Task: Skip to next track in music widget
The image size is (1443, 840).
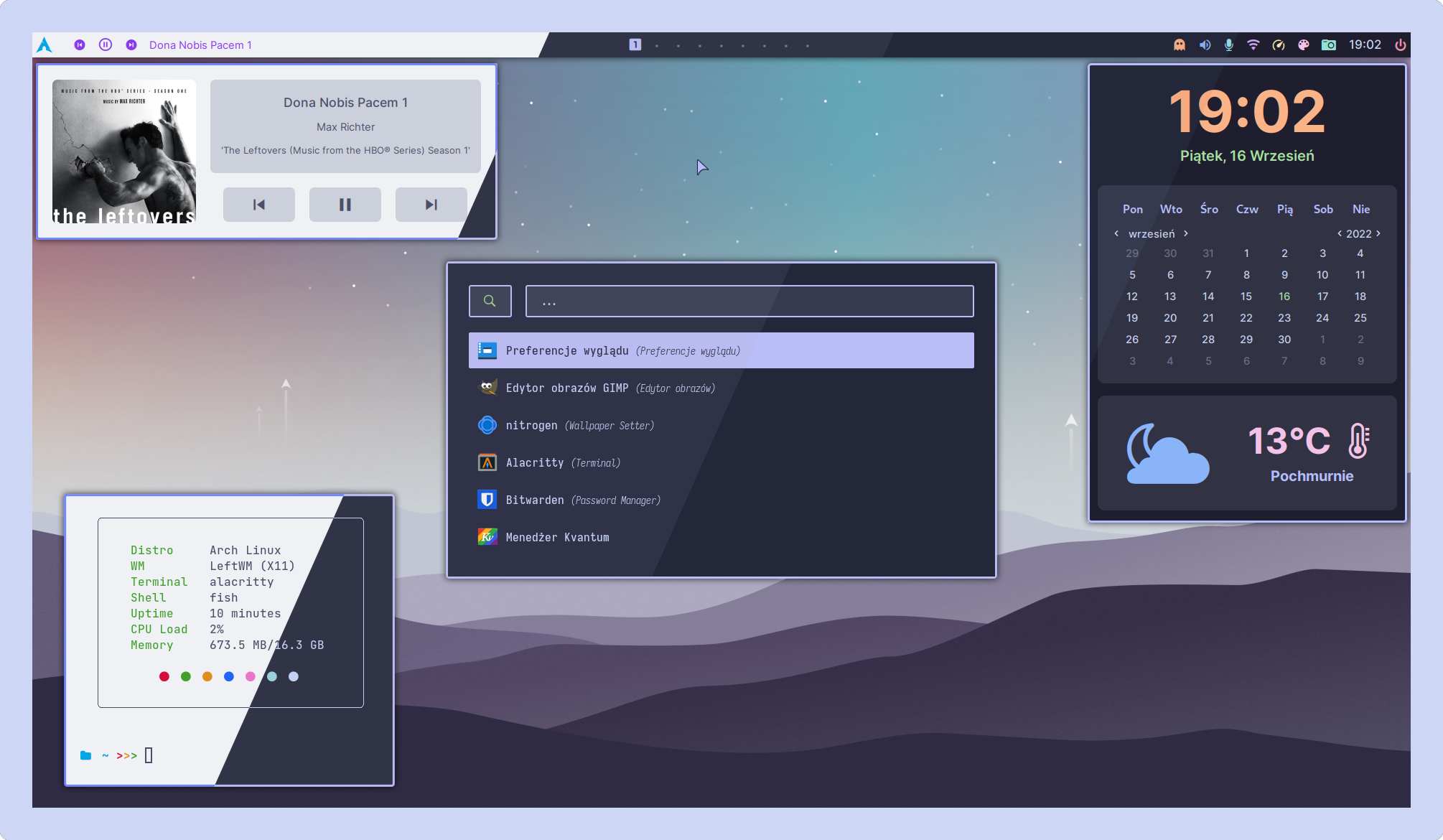Action: point(431,205)
